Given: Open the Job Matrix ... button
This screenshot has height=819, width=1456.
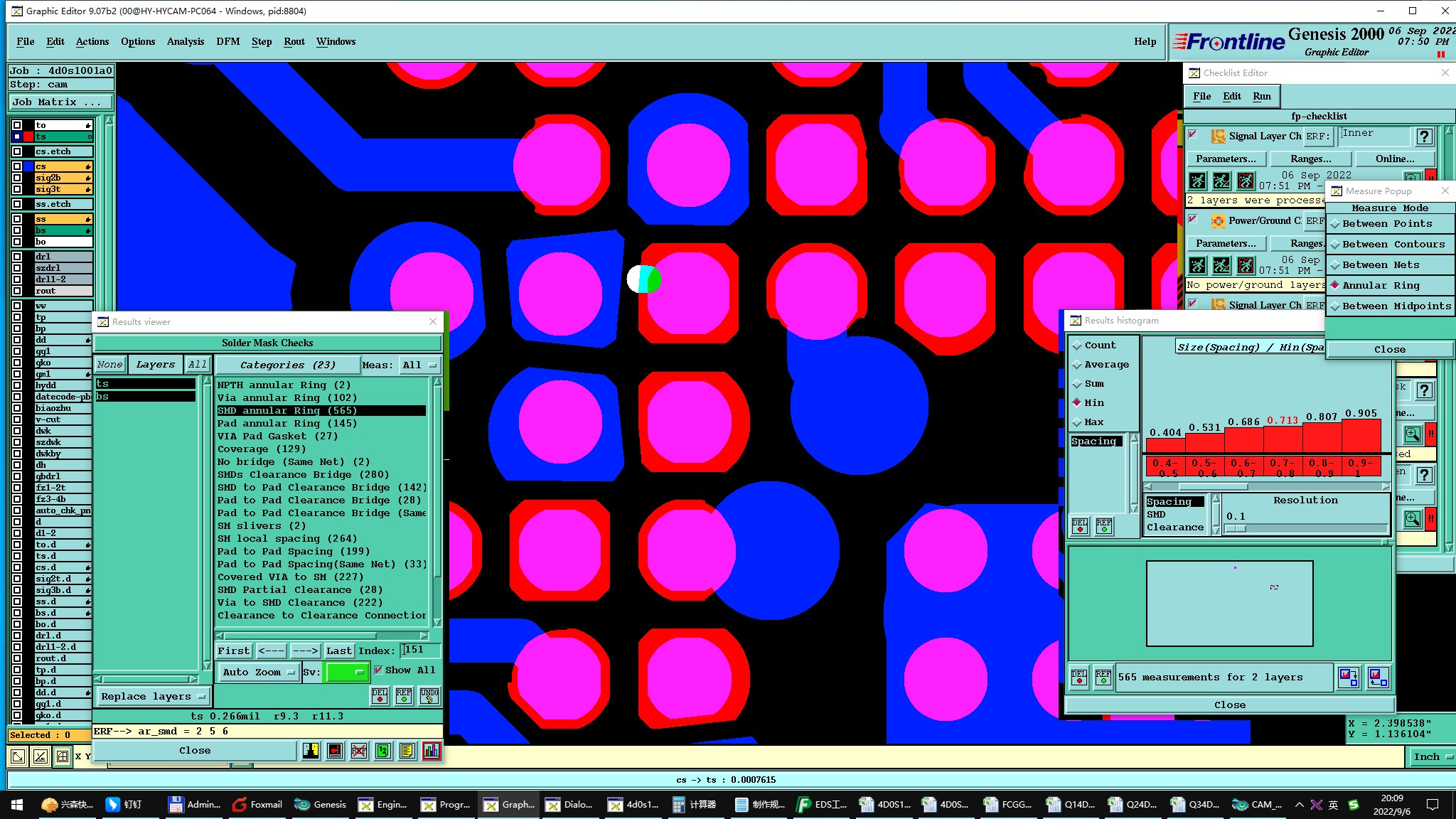Looking at the screenshot, I should (60, 102).
